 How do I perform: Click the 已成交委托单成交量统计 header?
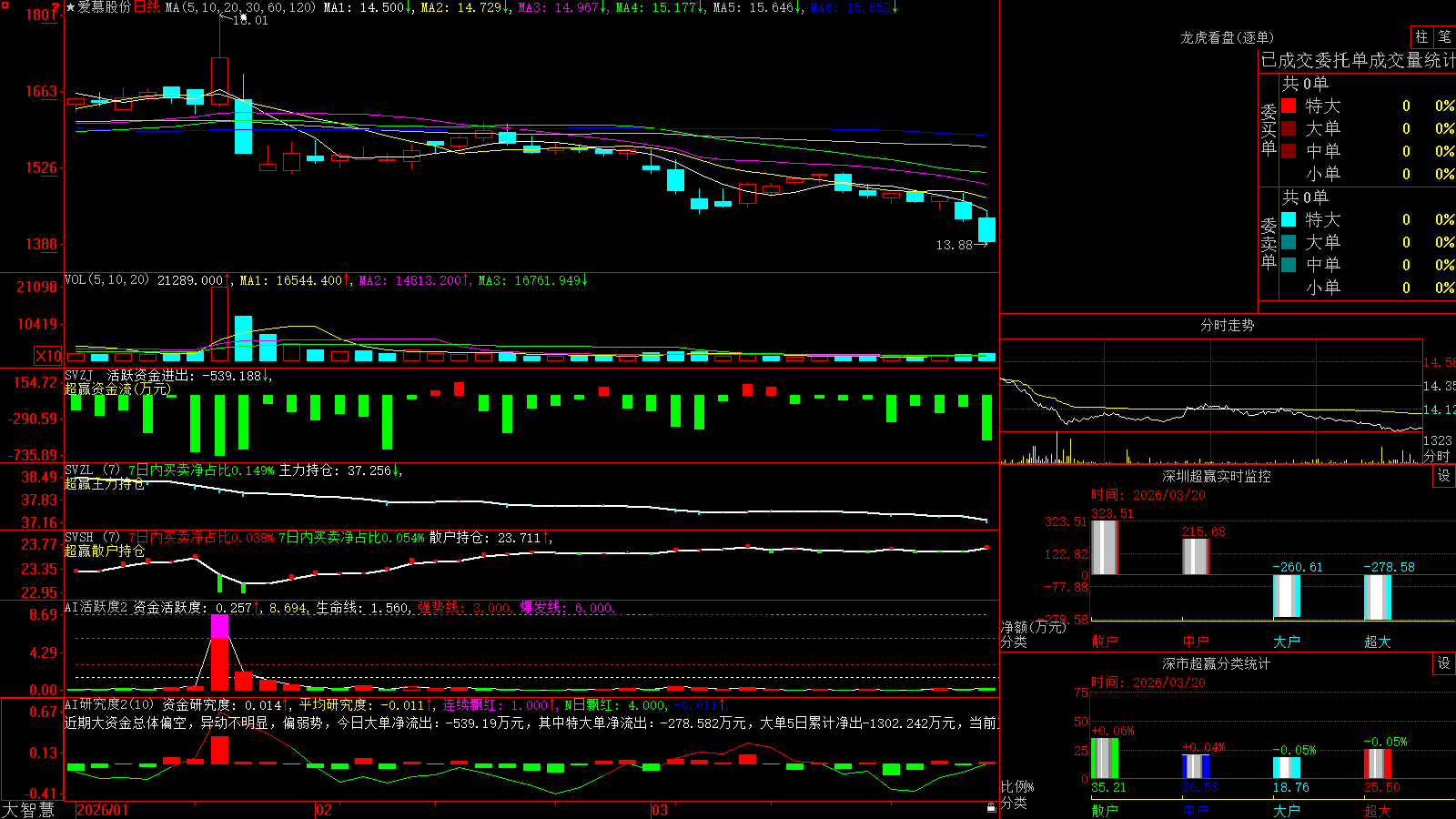point(1358,60)
